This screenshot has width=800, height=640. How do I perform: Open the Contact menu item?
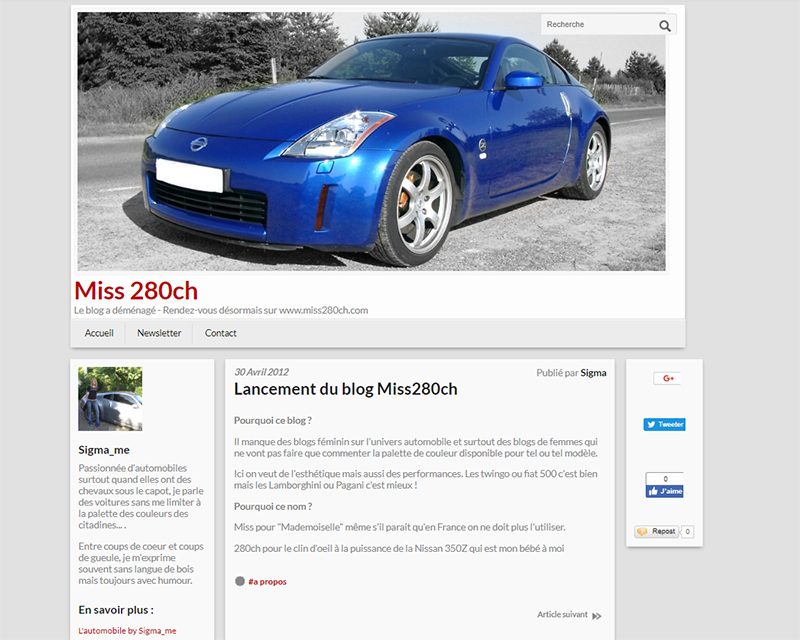pos(220,333)
